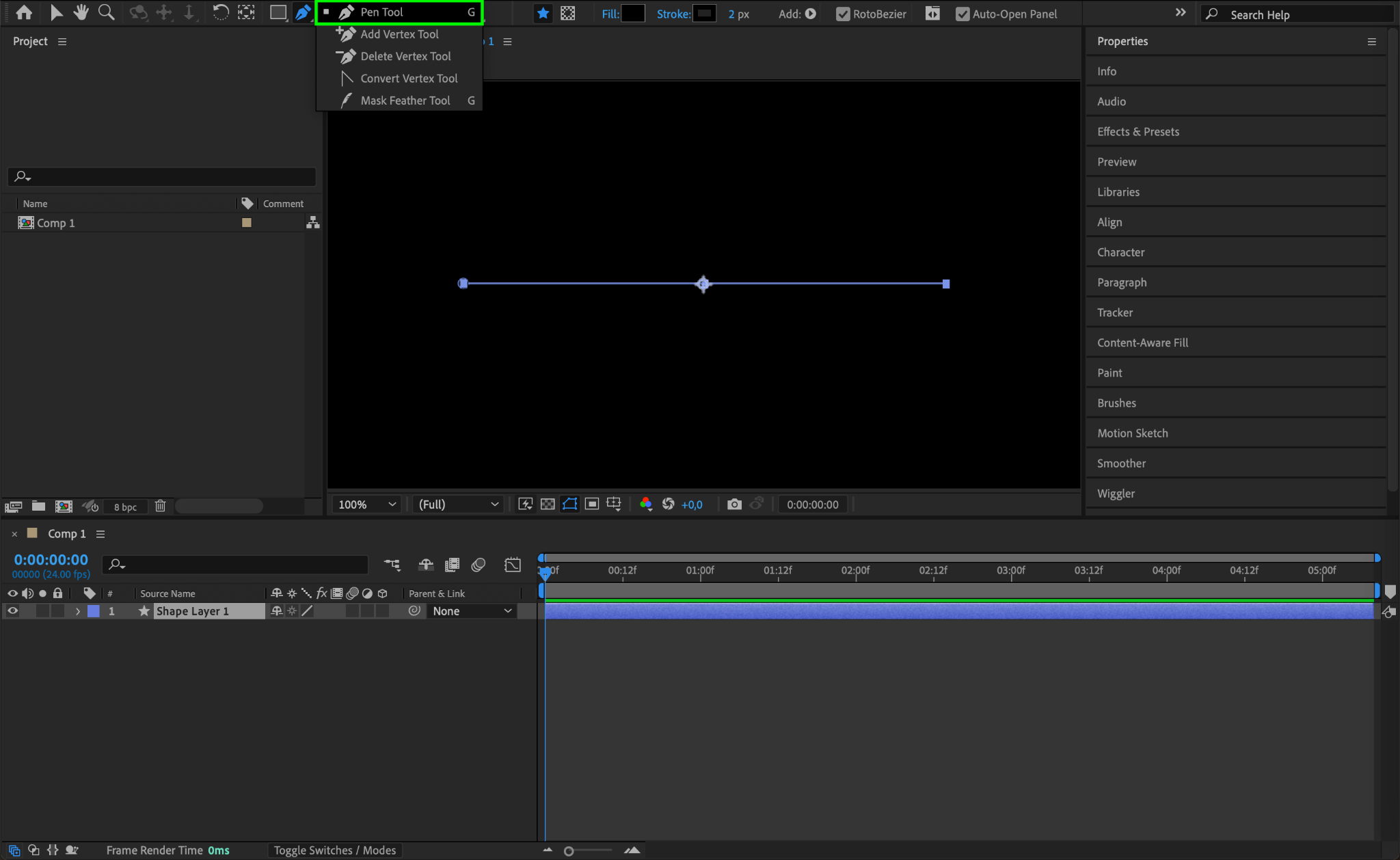This screenshot has width=1400, height=860.
Task: Click the Home icon in toolbar
Action: [x=24, y=12]
